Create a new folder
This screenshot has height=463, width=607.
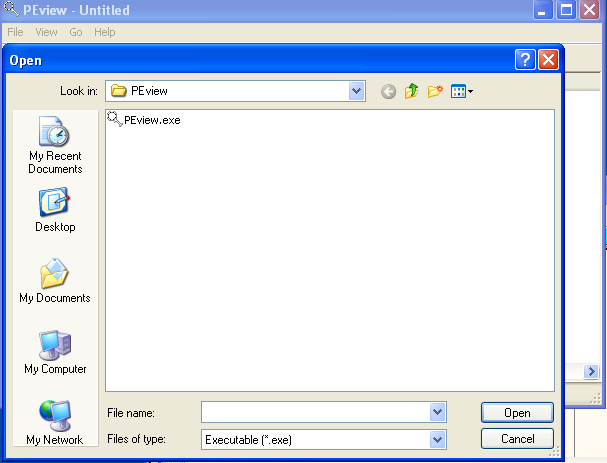435,91
